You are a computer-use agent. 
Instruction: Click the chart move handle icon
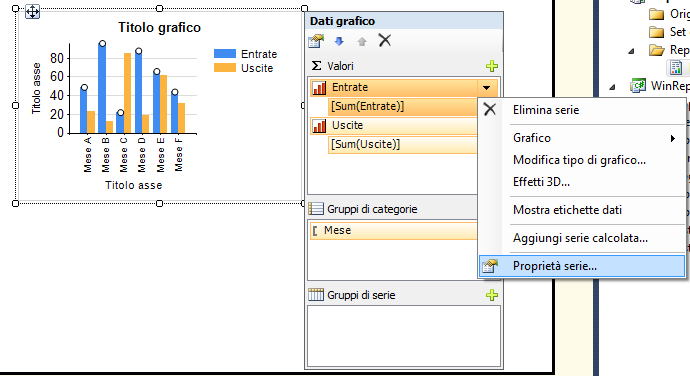[32, 11]
